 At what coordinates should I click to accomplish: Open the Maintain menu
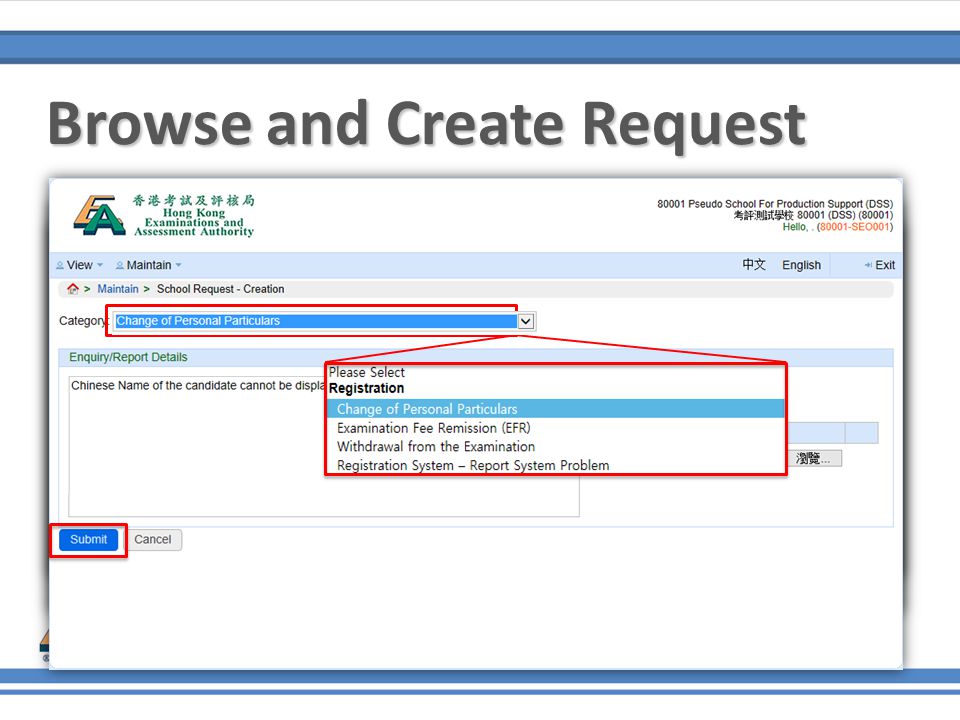point(149,265)
